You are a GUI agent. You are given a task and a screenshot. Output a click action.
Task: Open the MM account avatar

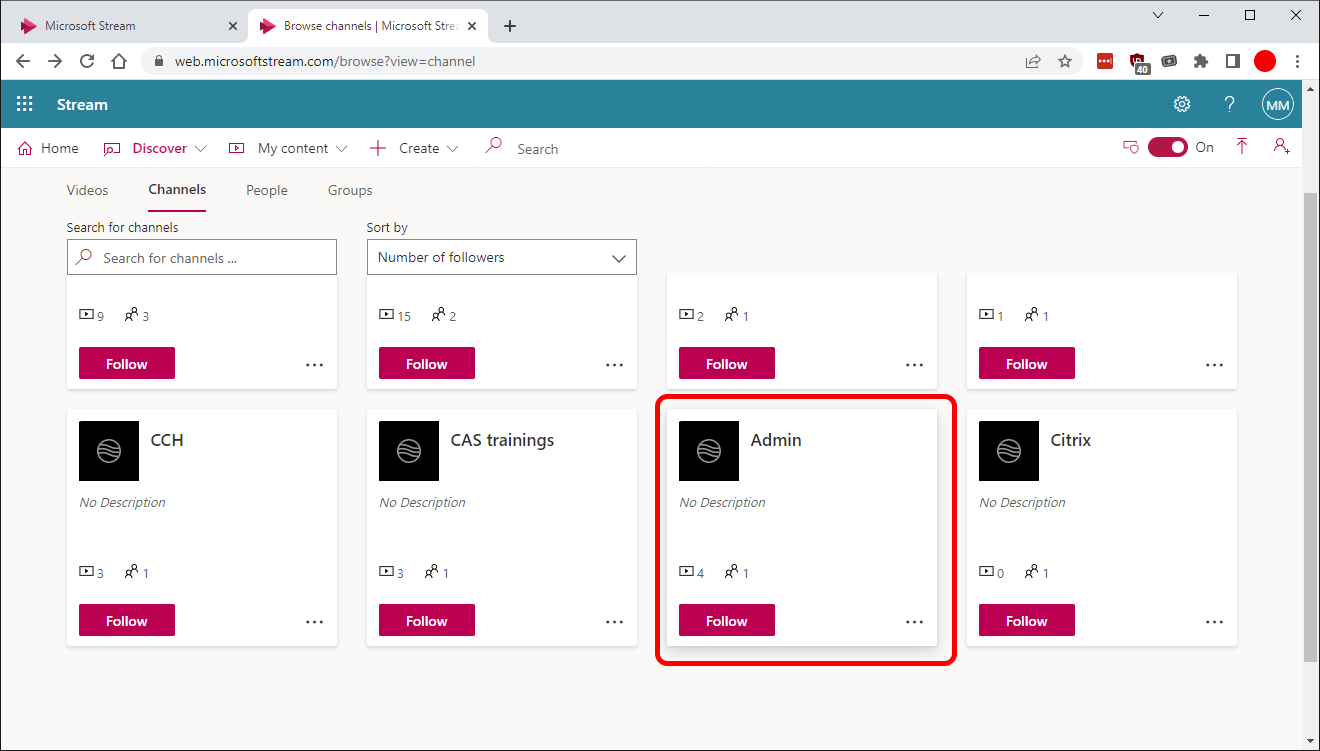point(1278,104)
